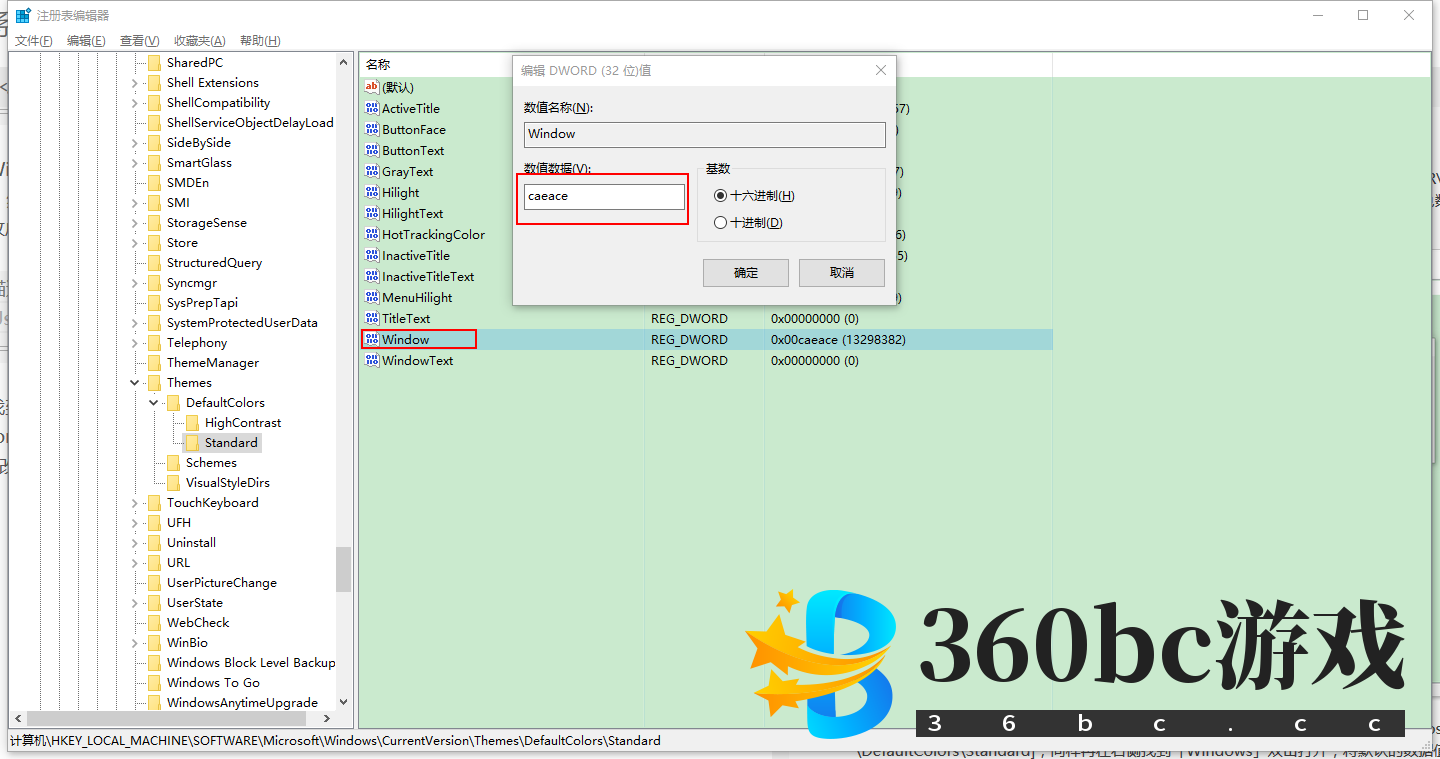
Task: Expand the Shell Extensions tree node
Action: (x=135, y=83)
